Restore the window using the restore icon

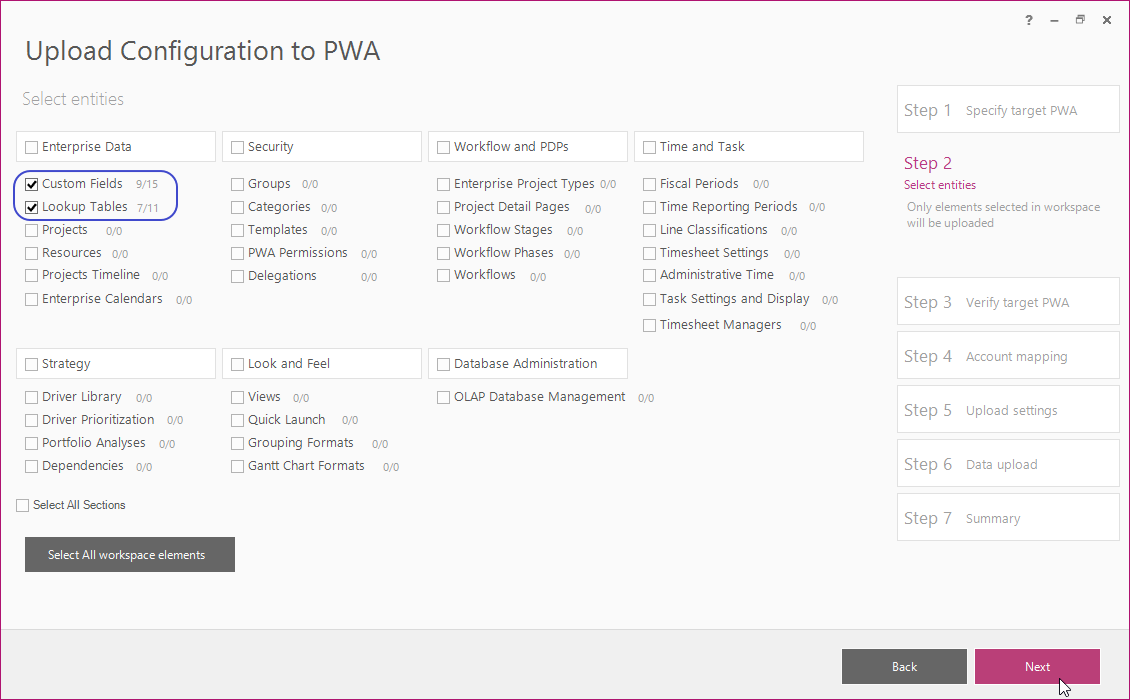(1080, 20)
